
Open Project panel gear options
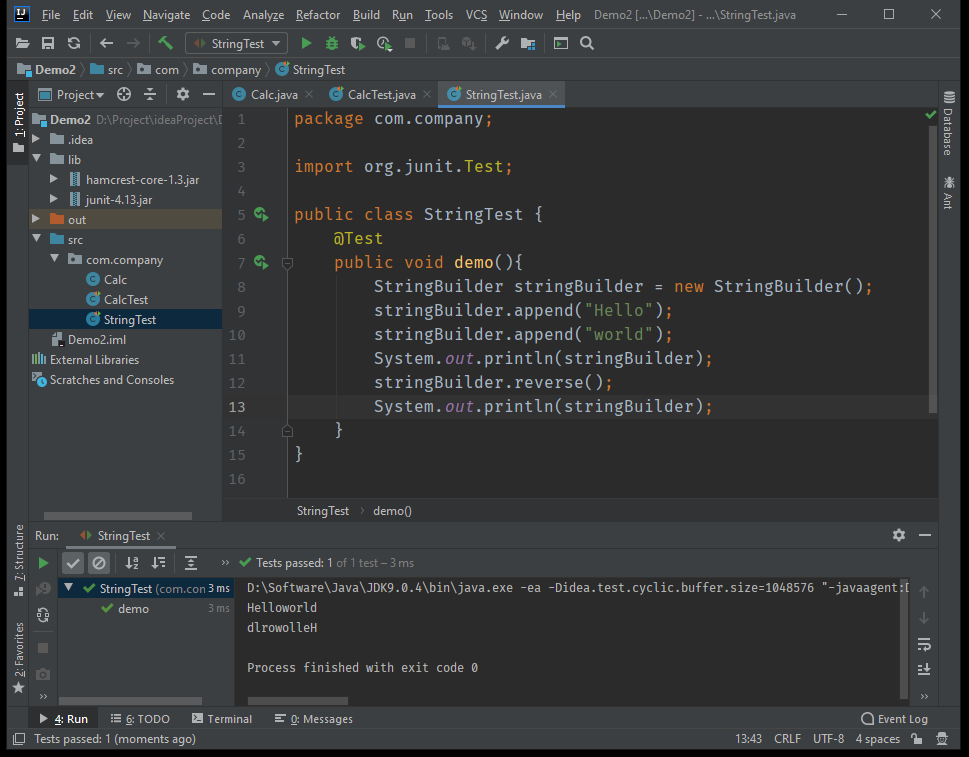[182, 94]
